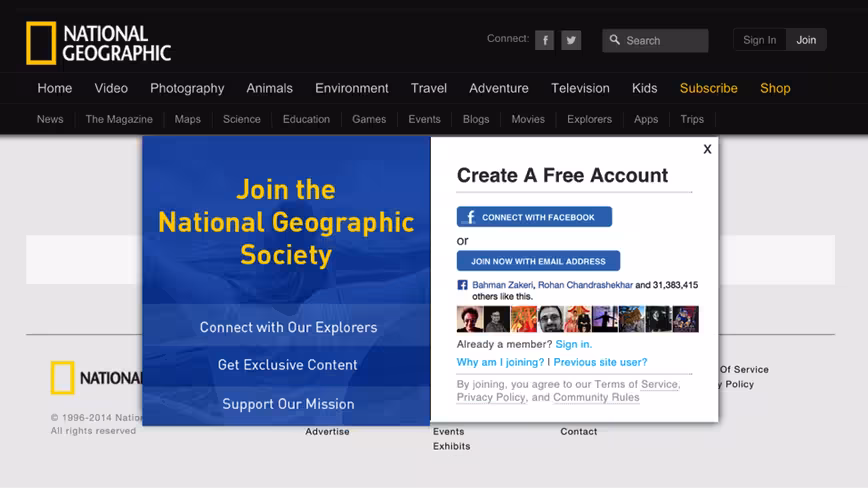Click the search magnifier icon
This screenshot has width=868, height=488.
pyautogui.click(x=614, y=40)
